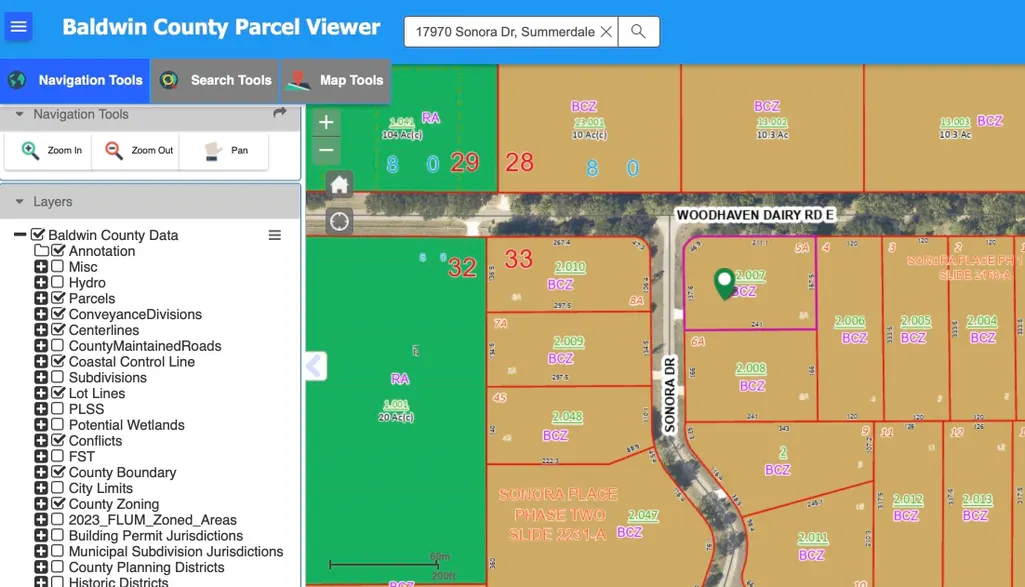Click the WOODHAVEN DAIRY RD E label
The width and height of the screenshot is (1025, 587).
pos(755,215)
